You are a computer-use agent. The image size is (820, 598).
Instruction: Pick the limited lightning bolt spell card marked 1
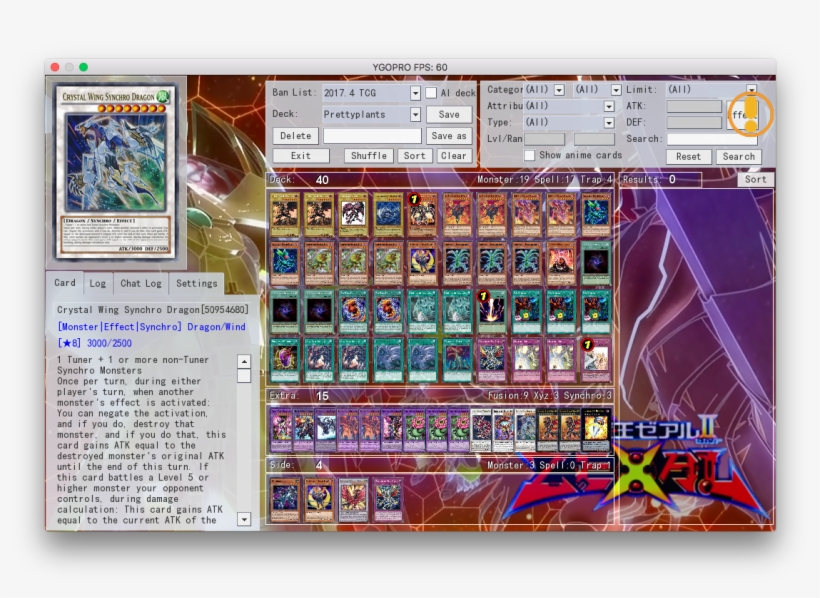coord(492,312)
